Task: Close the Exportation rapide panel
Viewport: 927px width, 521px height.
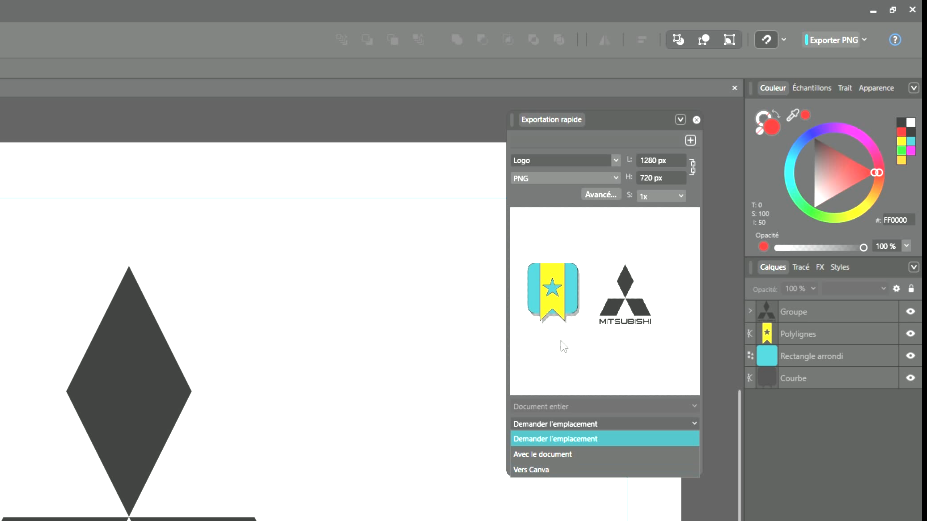Action: 696,119
